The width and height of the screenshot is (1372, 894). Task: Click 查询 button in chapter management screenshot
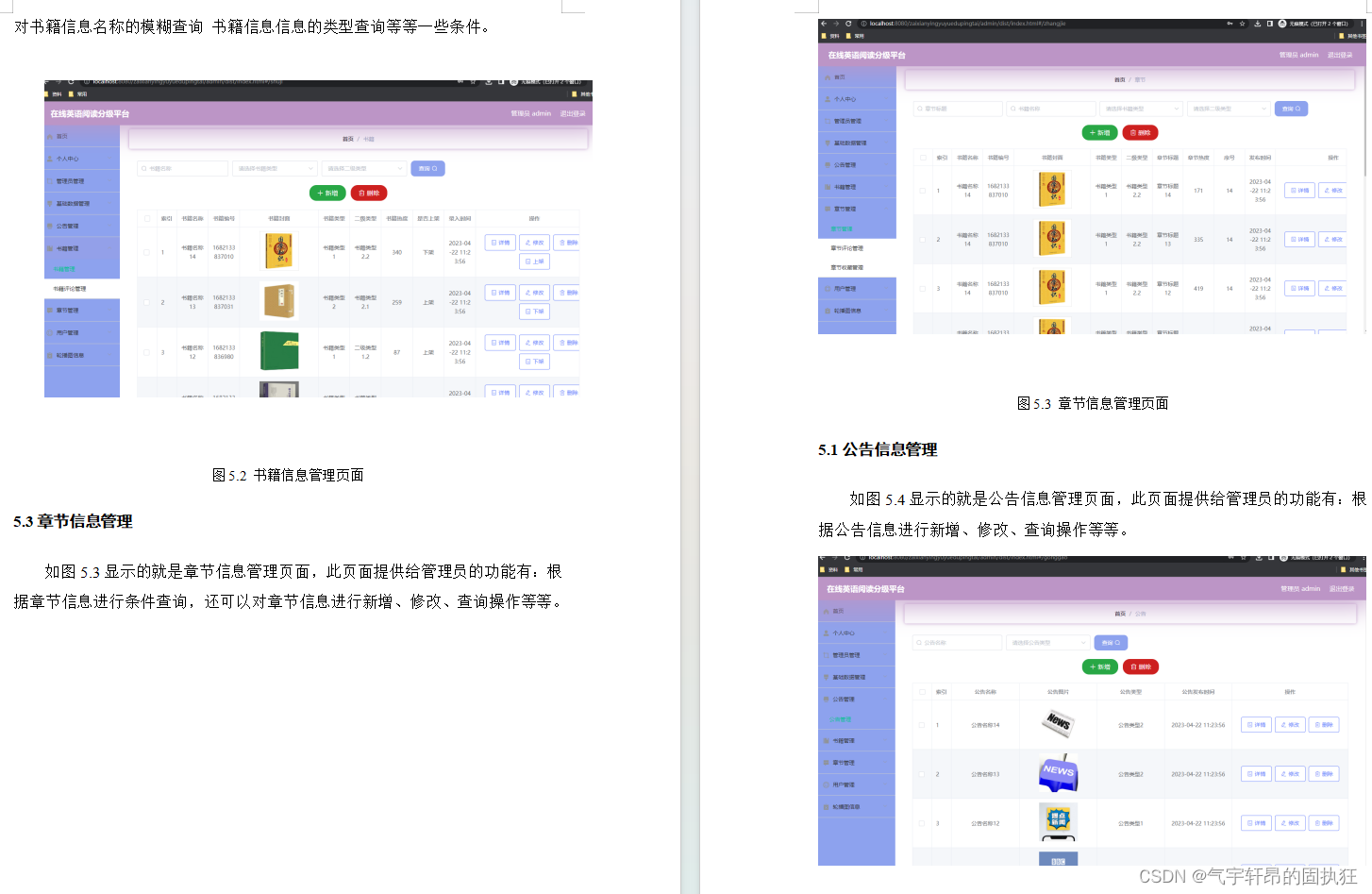(1291, 109)
